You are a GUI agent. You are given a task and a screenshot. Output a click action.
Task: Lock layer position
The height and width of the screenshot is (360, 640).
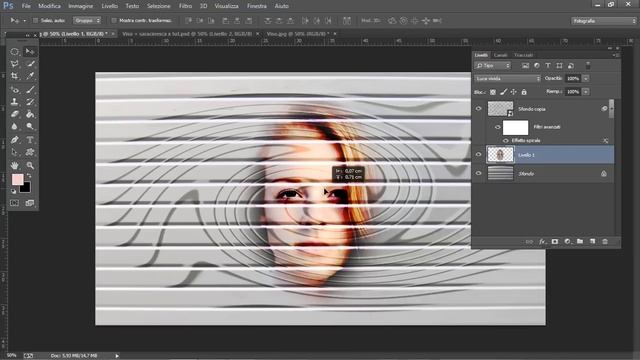point(513,92)
